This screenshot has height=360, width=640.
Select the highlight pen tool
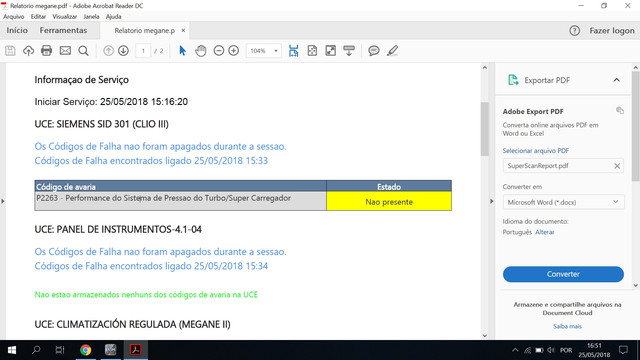tap(392, 51)
